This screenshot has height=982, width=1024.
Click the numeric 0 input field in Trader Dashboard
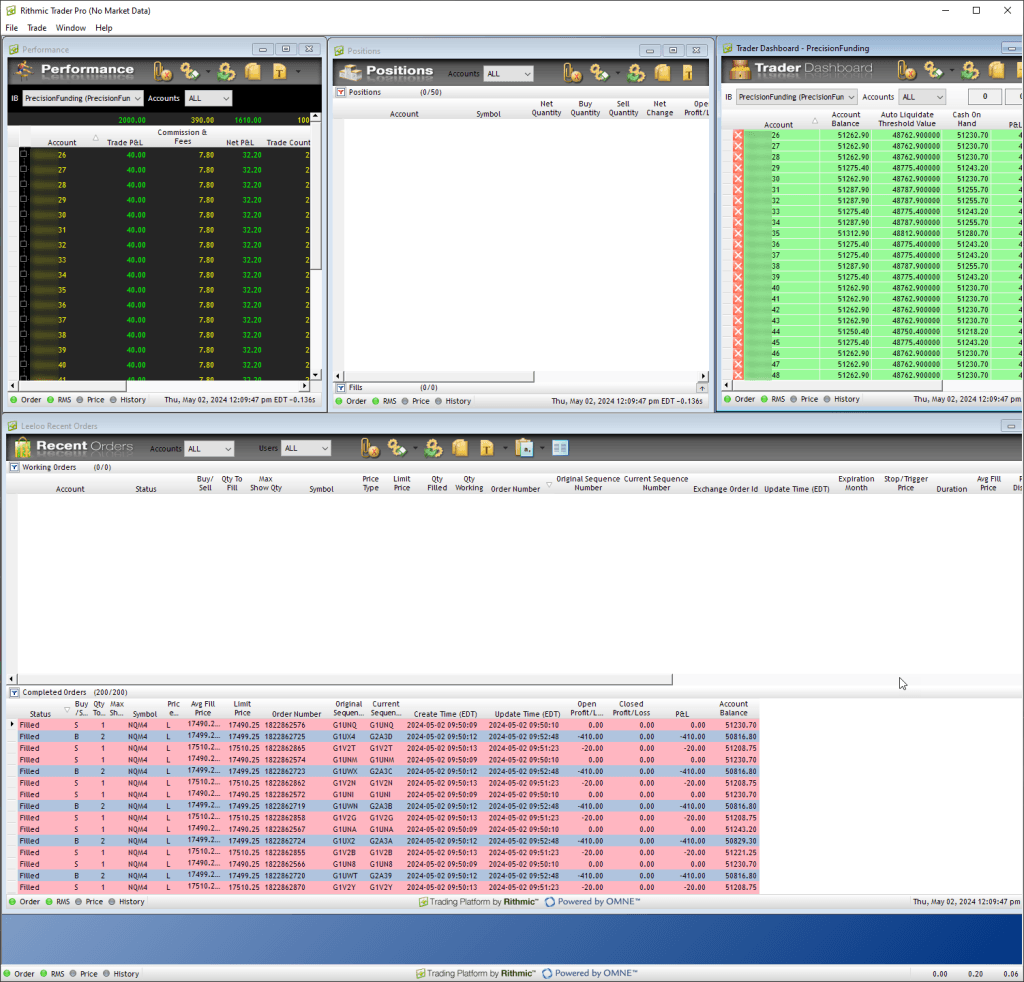tap(984, 97)
